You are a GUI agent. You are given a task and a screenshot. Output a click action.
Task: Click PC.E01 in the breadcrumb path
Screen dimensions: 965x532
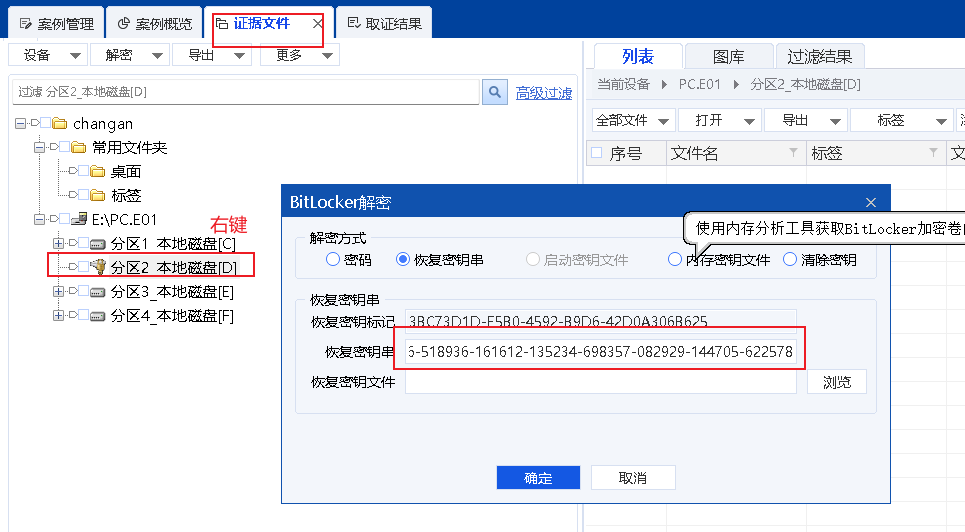point(699,84)
